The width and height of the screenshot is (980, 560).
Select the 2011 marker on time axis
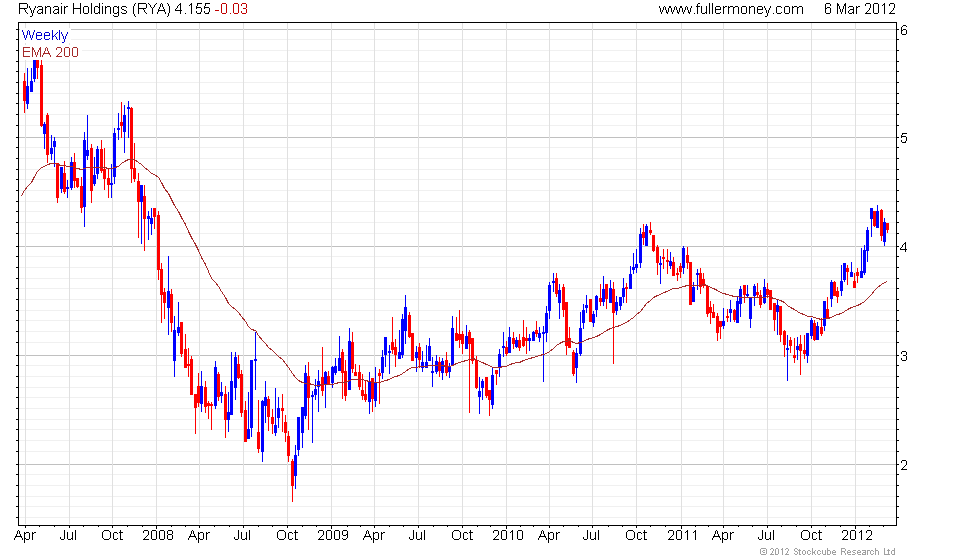683,535
